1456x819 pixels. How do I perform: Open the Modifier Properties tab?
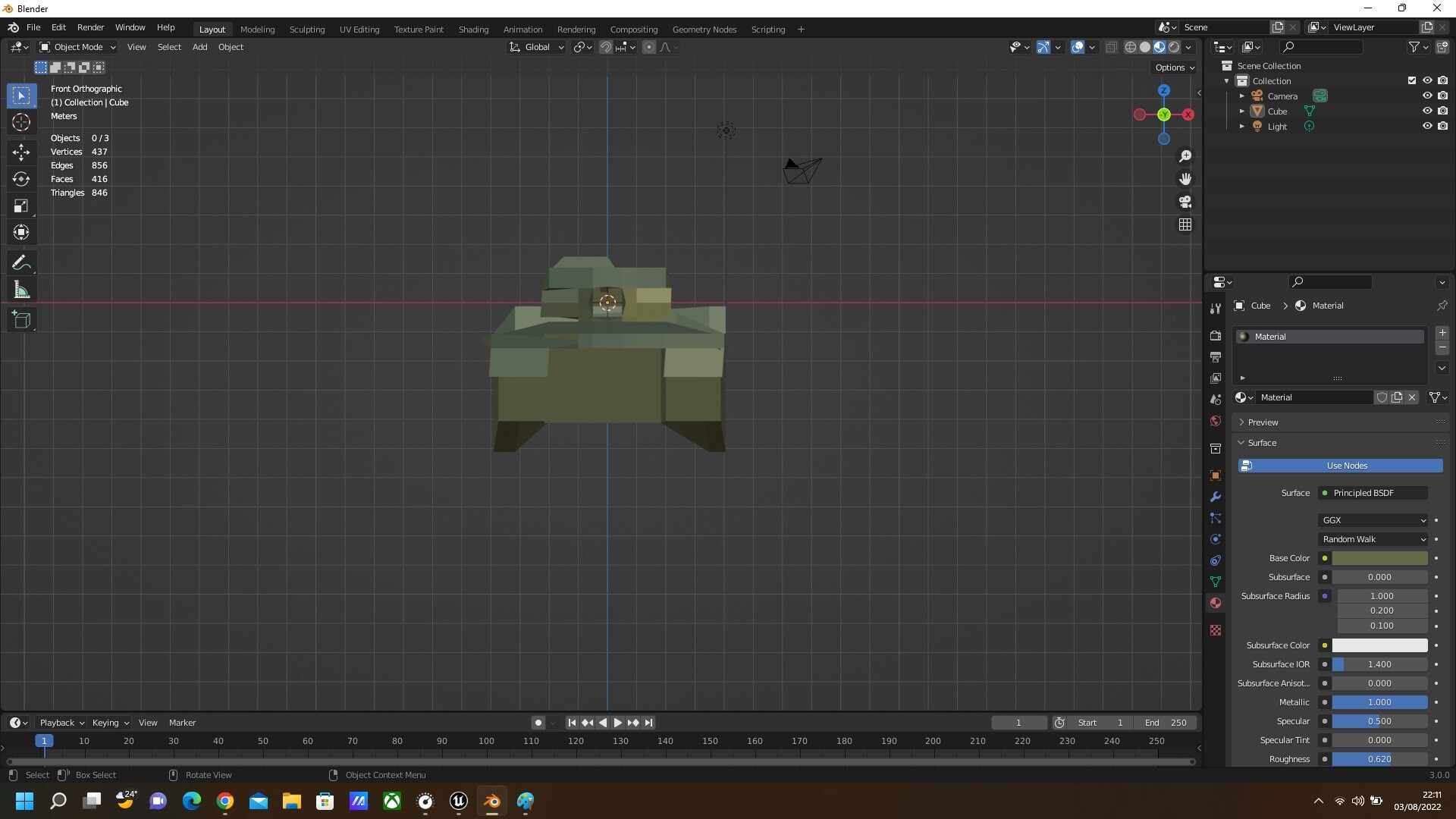1216,497
